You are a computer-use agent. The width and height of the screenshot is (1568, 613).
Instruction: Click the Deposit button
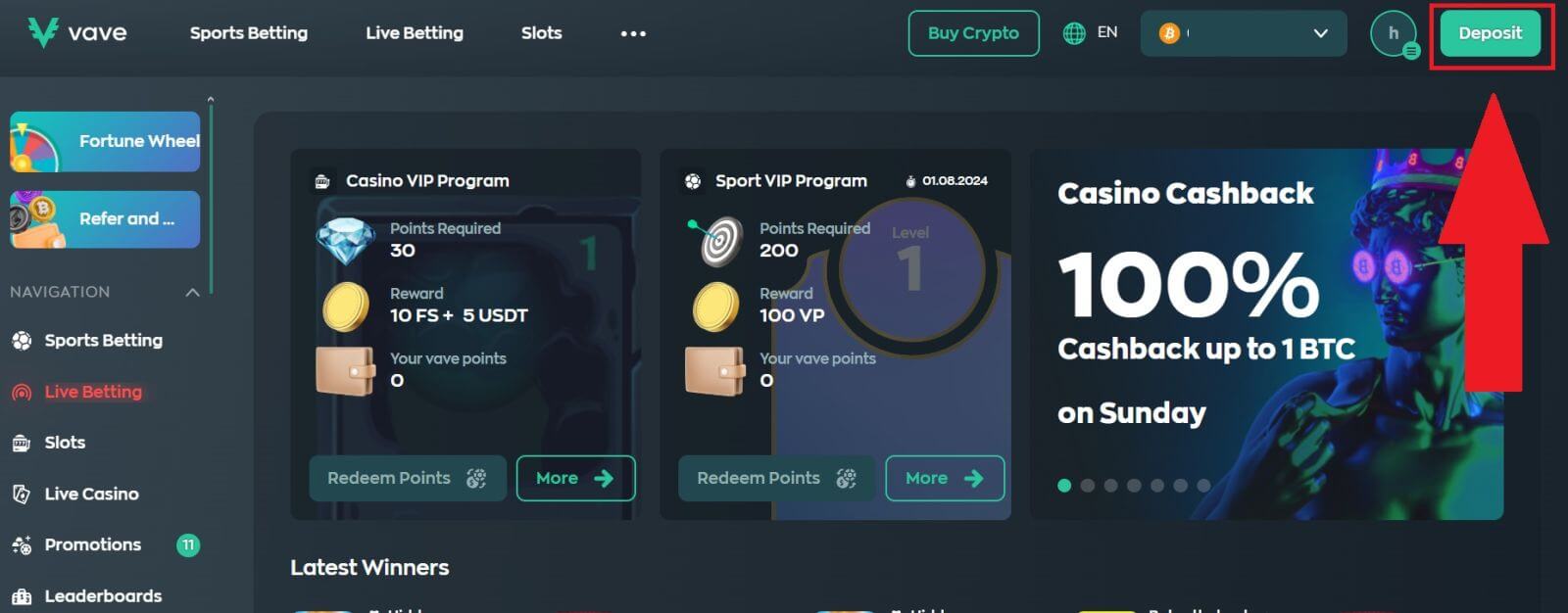coord(1490,33)
